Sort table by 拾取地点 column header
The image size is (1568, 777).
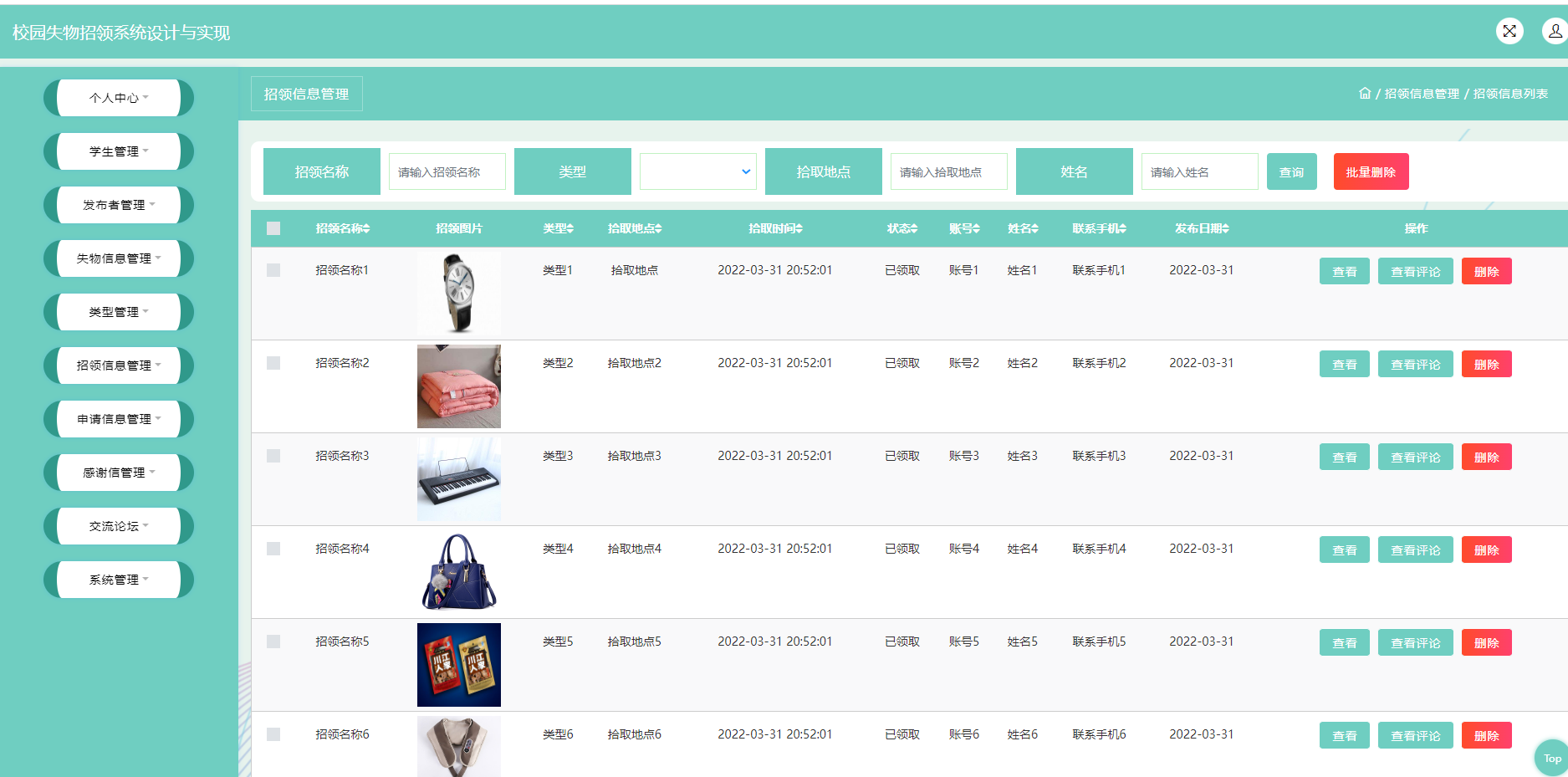point(635,228)
